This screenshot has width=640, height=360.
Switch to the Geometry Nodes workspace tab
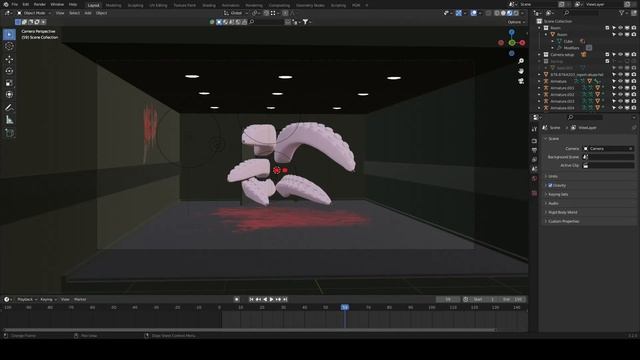tap(310, 5)
